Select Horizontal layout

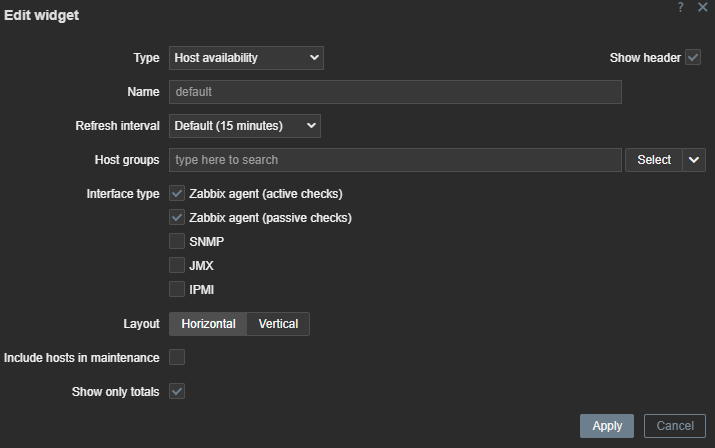[x=208, y=324]
